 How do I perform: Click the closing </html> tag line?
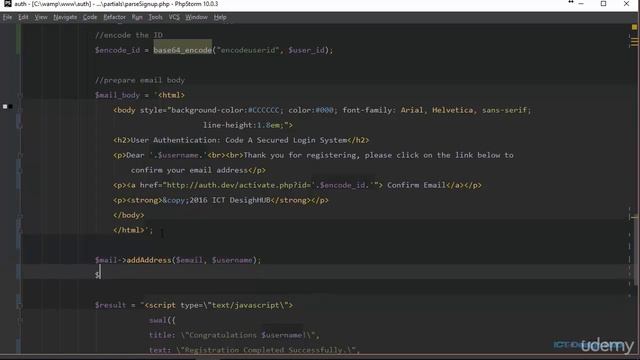(x=133, y=230)
